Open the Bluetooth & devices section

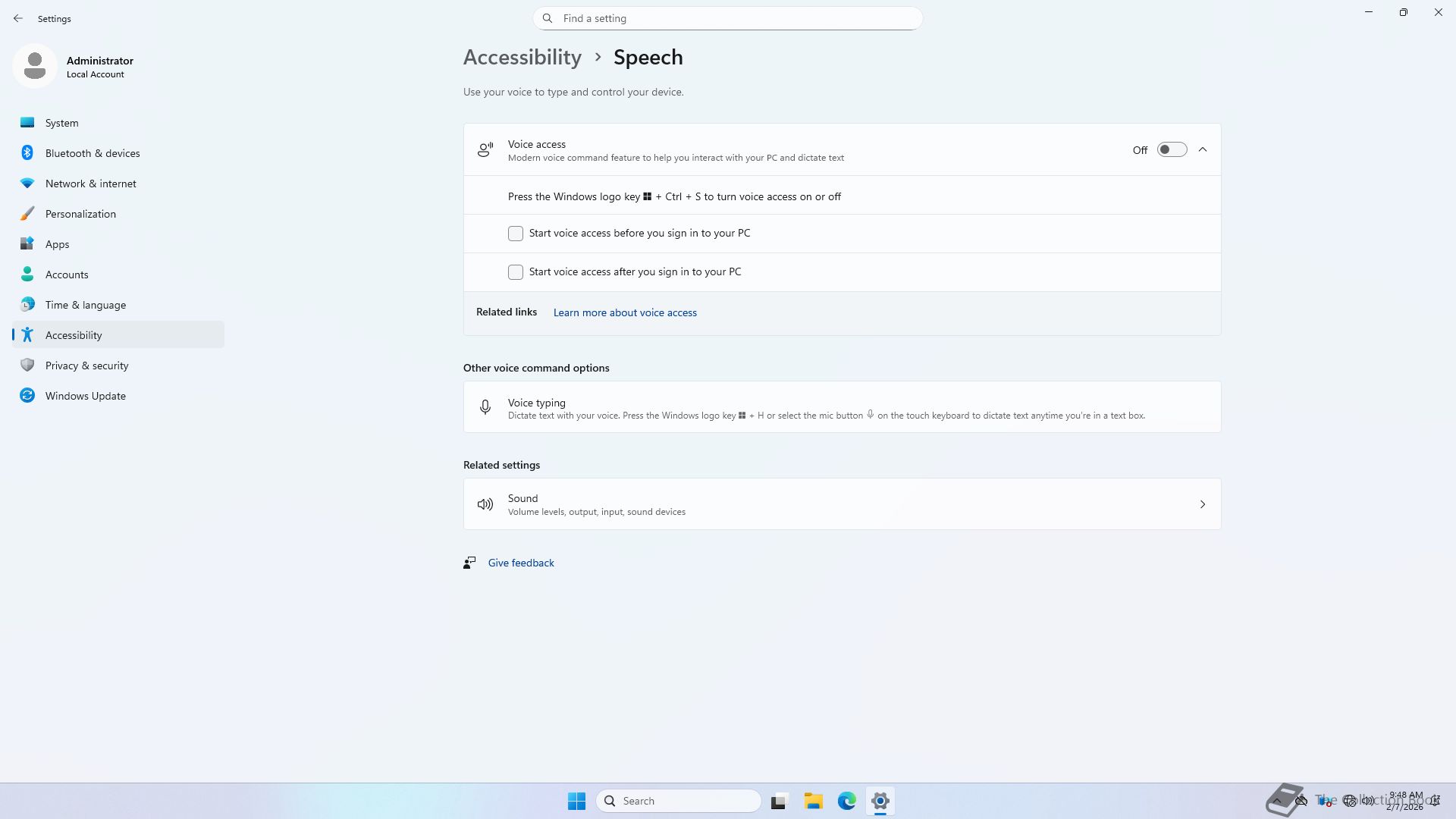(x=92, y=153)
